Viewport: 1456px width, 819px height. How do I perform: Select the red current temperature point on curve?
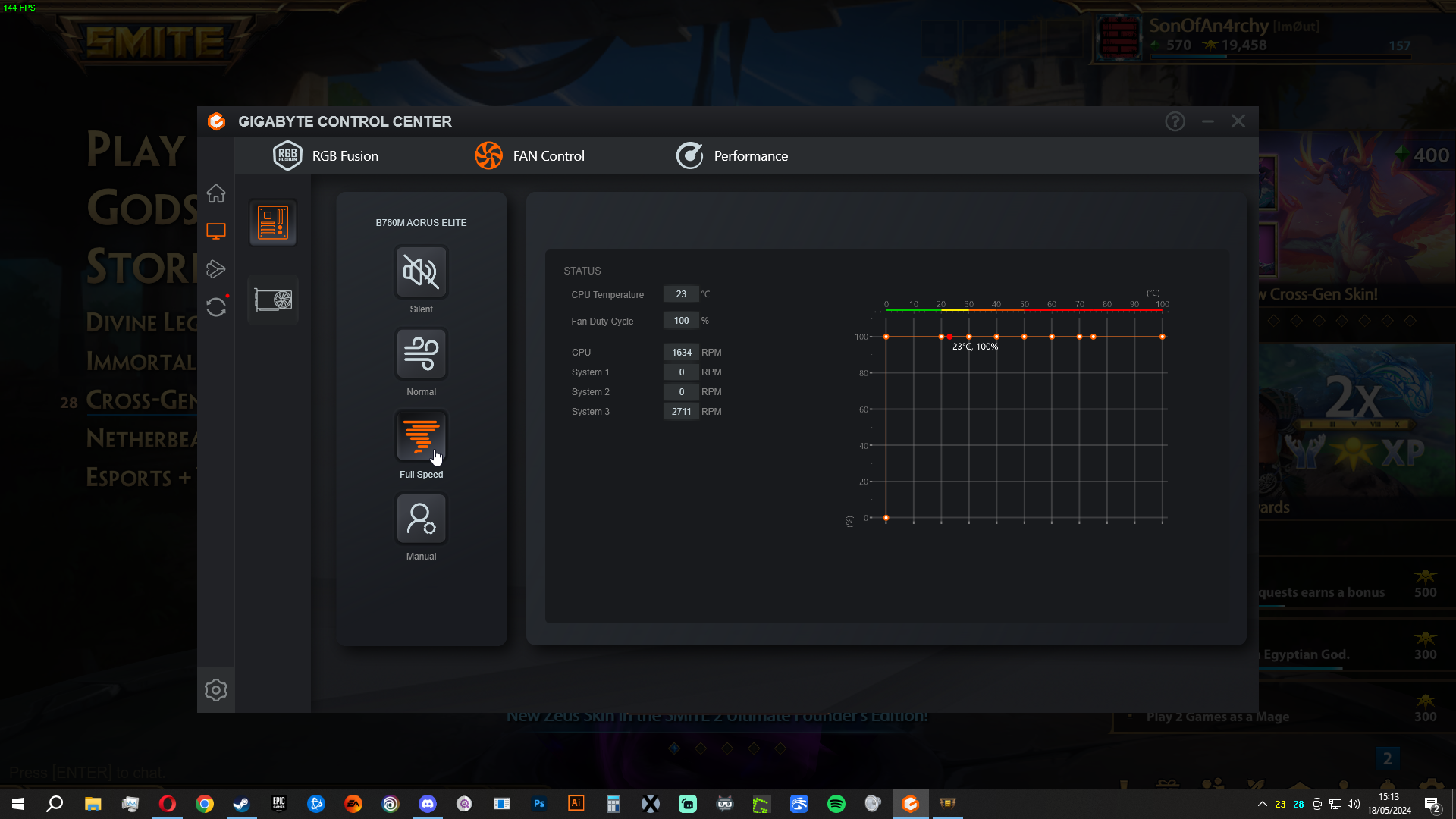point(949,337)
